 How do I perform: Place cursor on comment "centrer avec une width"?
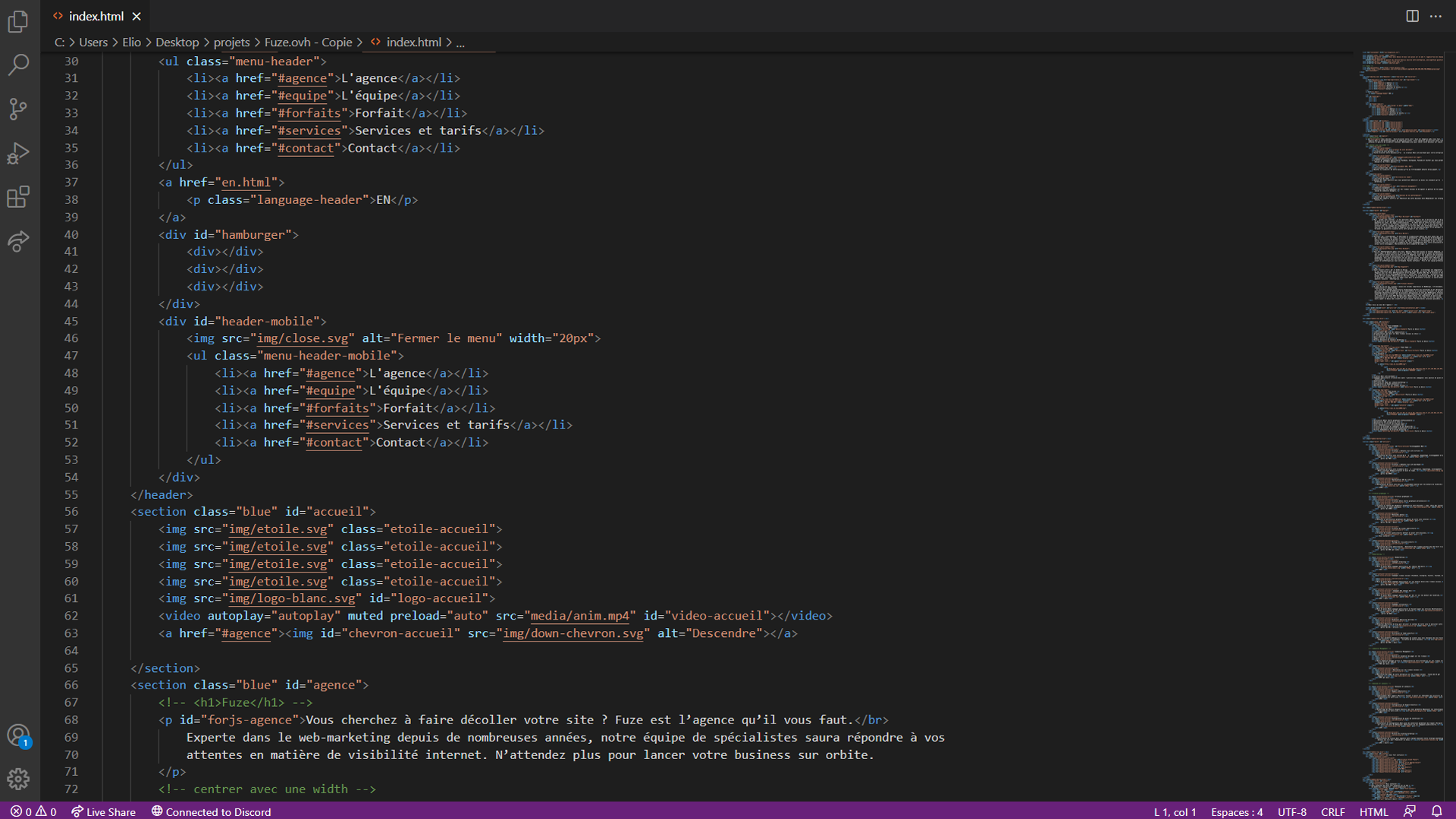[x=271, y=789]
